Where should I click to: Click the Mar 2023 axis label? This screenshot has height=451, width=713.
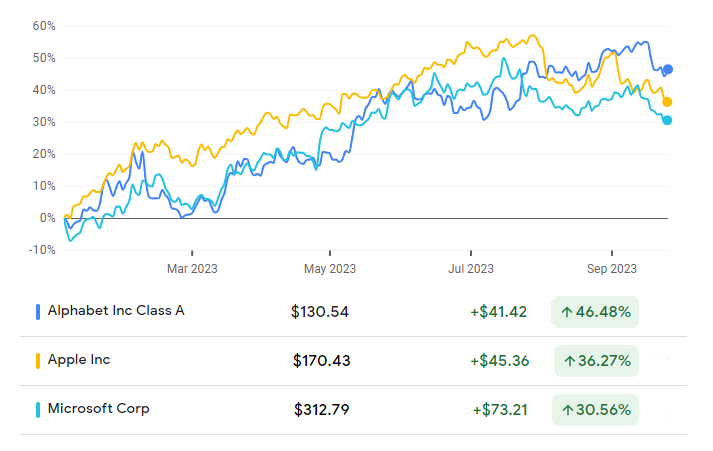tap(192, 268)
